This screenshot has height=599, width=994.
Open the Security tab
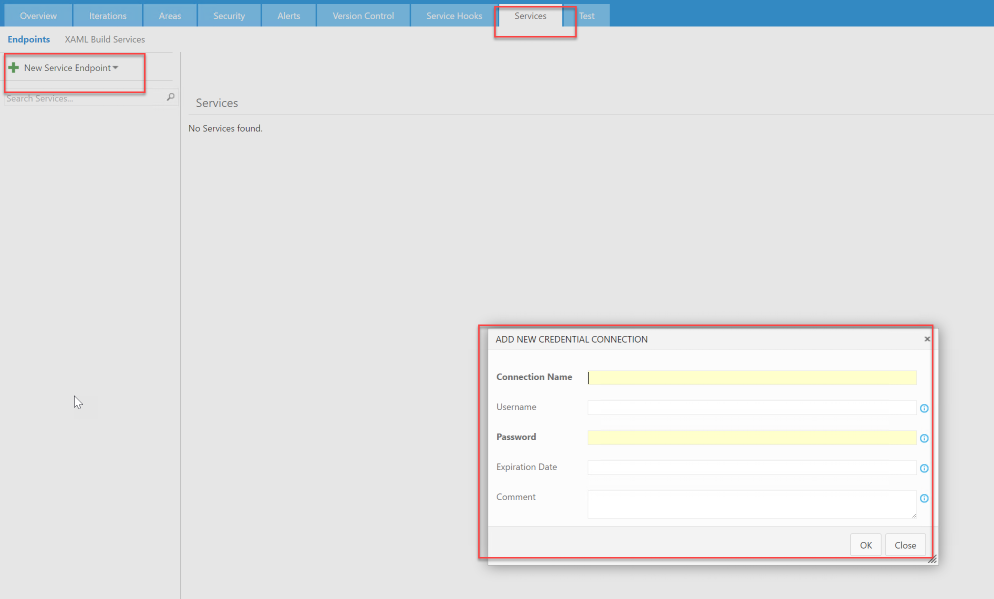[x=229, y=15]
